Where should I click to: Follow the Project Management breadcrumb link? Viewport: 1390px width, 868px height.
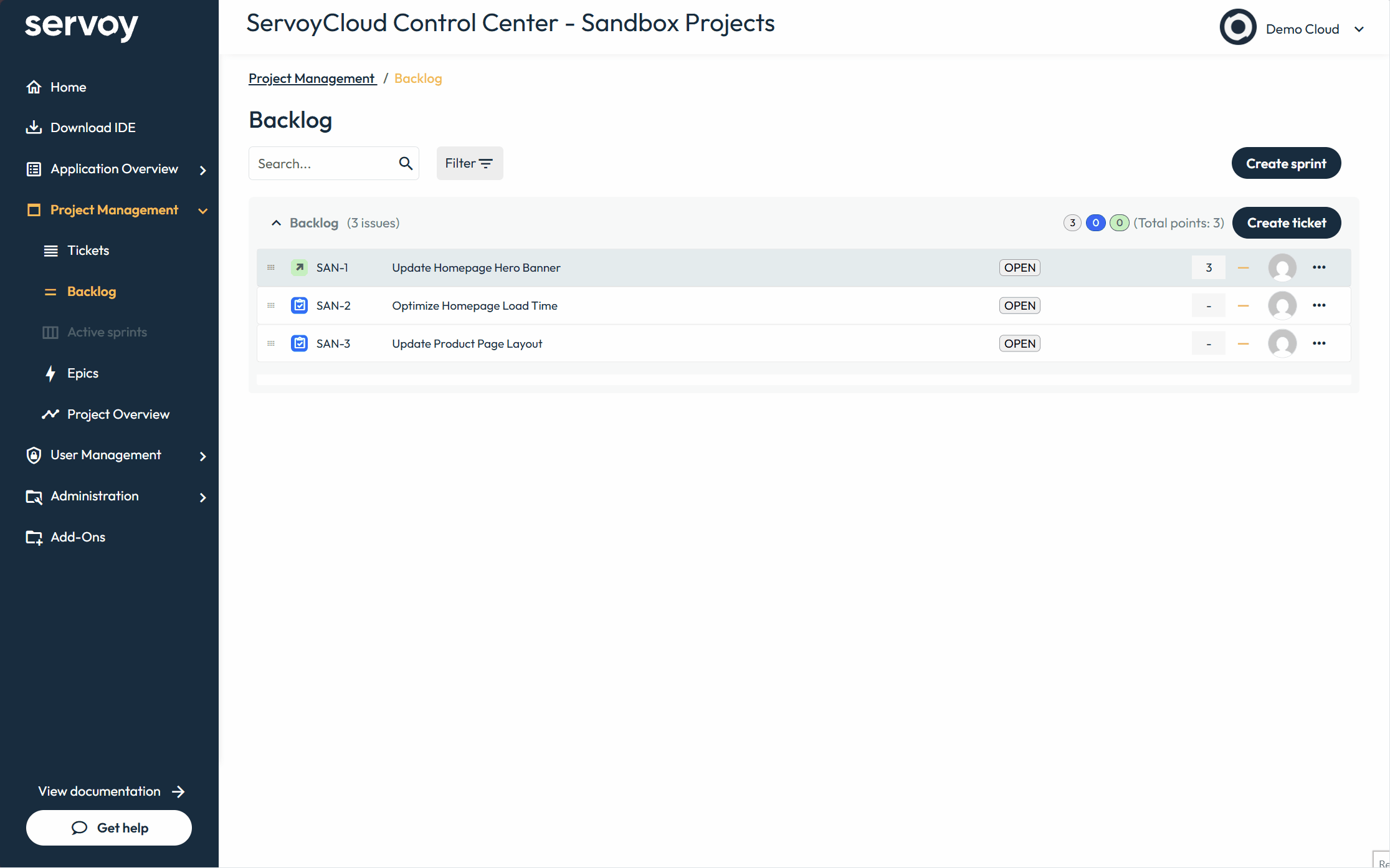[x=312, y=79]
